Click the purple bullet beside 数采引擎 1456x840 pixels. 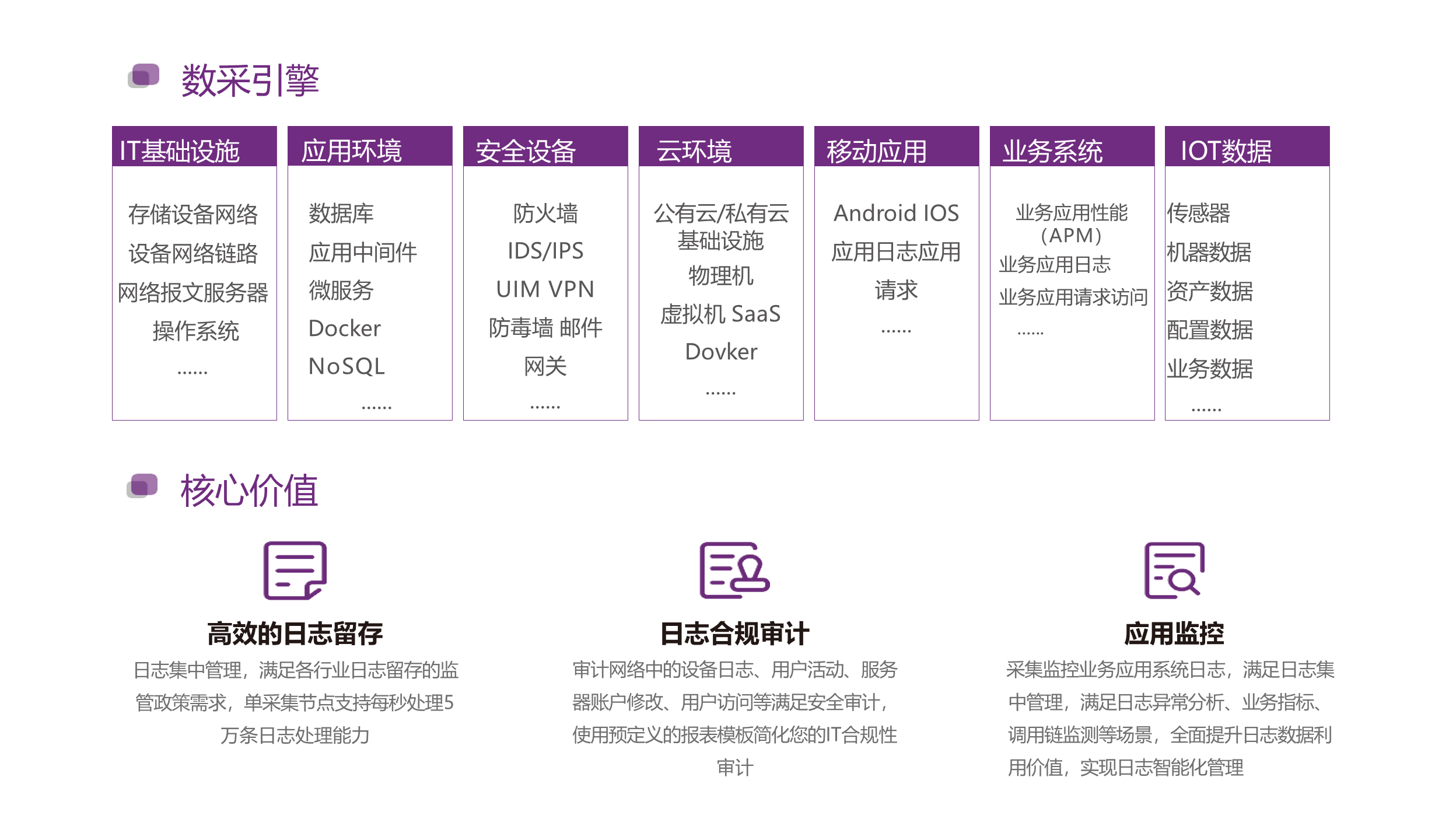143,76
